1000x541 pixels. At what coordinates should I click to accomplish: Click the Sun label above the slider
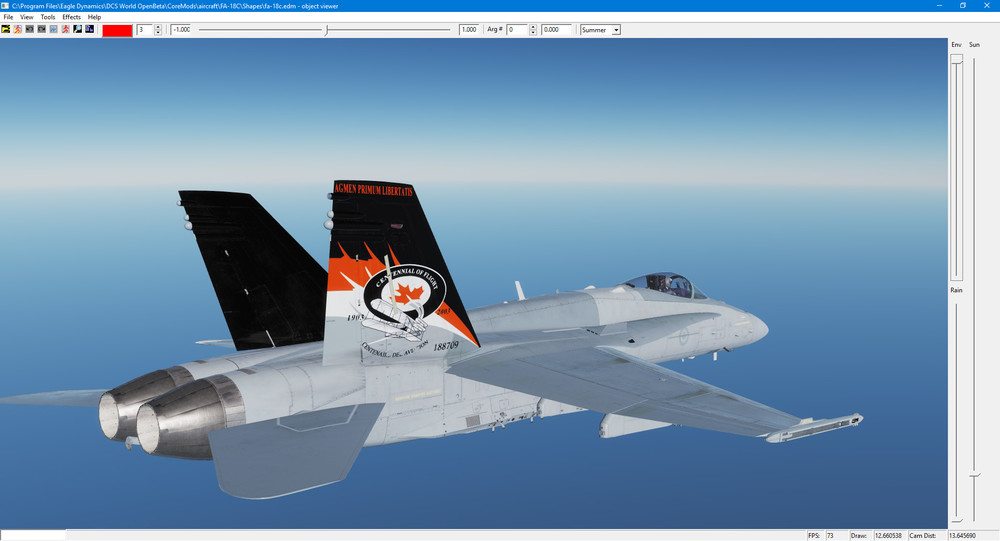tap(974, 45)
